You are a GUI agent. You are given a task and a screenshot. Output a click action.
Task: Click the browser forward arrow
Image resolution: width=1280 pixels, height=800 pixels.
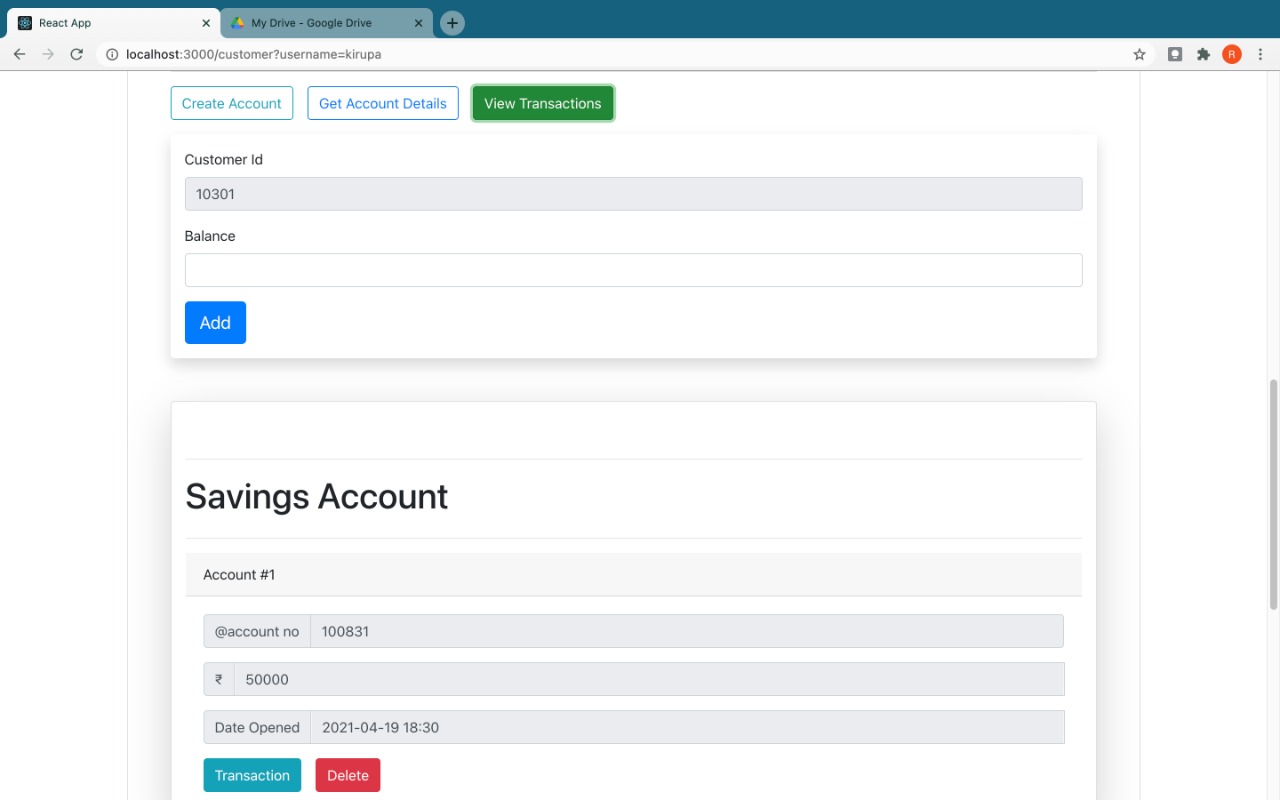[47, 54]
